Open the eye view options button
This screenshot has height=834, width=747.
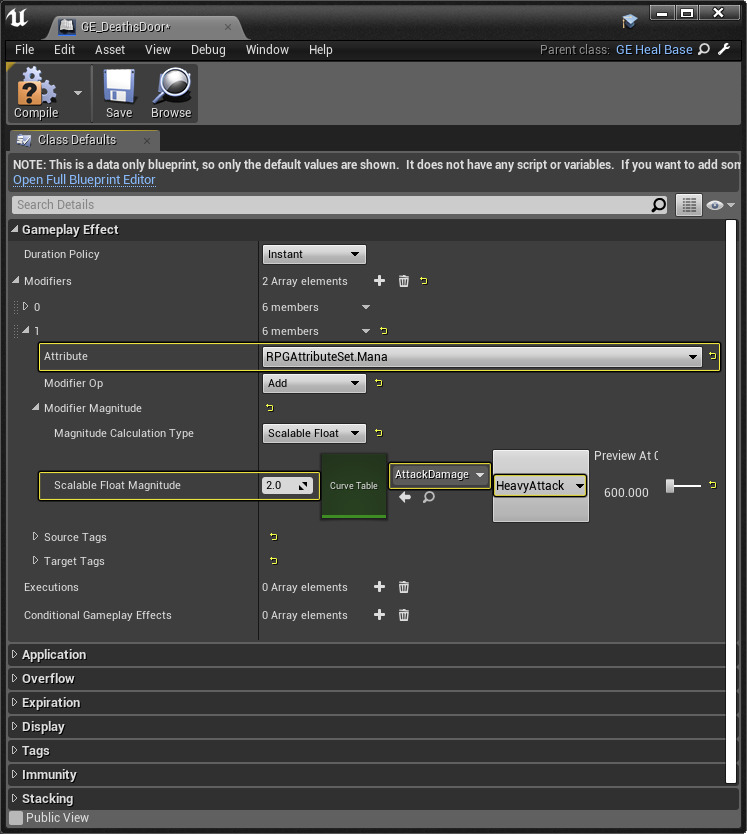720,205
